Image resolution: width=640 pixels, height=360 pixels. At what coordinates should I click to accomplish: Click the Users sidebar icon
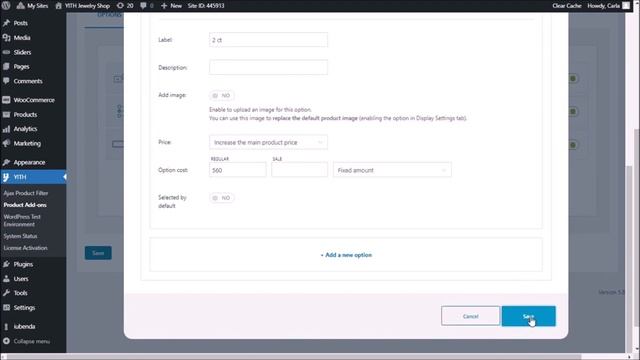click(x=6, y=279)
